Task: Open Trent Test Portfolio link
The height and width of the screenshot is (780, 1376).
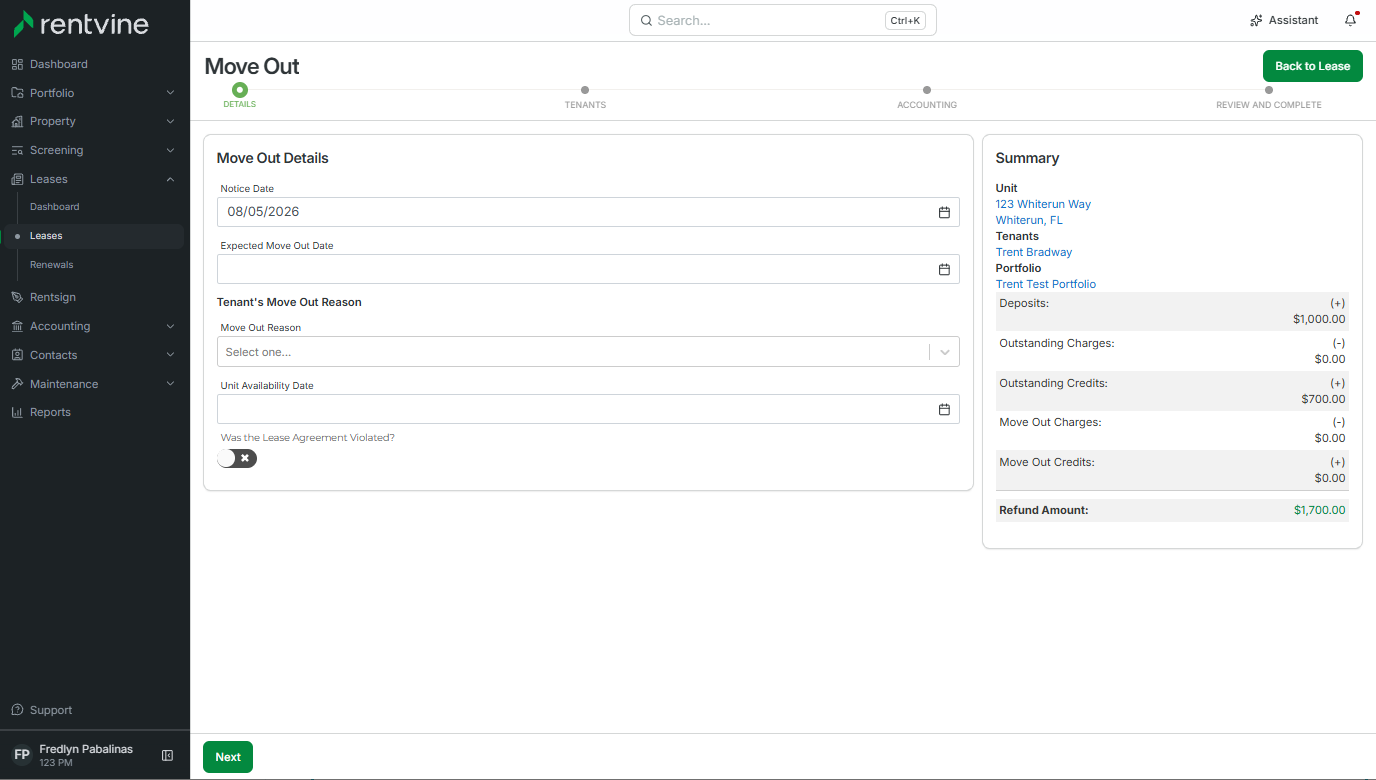Action: pos(1046,284)
